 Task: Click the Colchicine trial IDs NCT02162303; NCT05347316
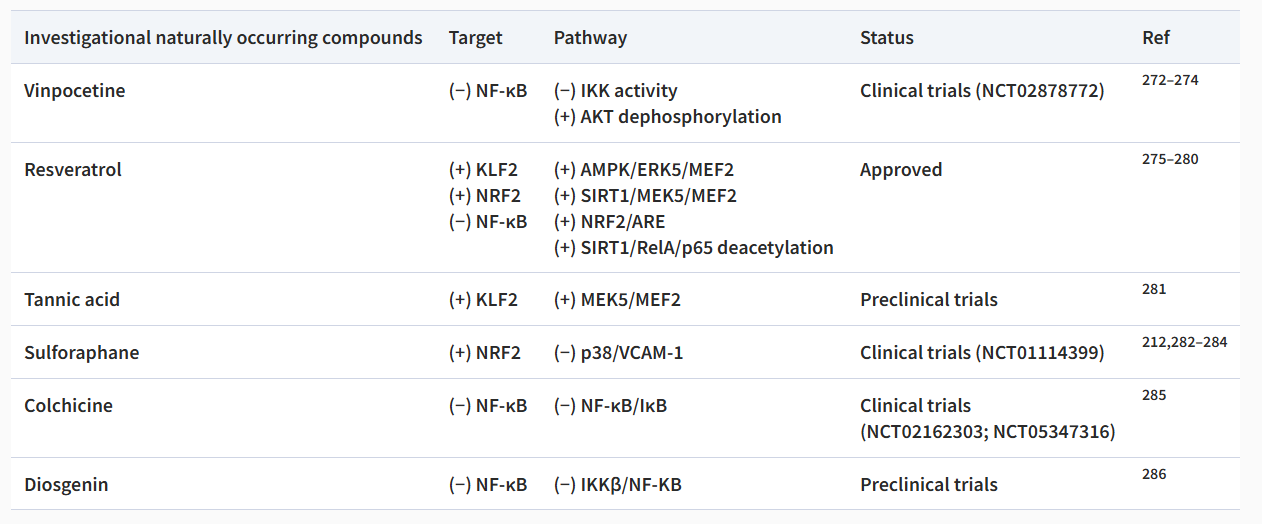pyautogui.click(x=987, y=432)
